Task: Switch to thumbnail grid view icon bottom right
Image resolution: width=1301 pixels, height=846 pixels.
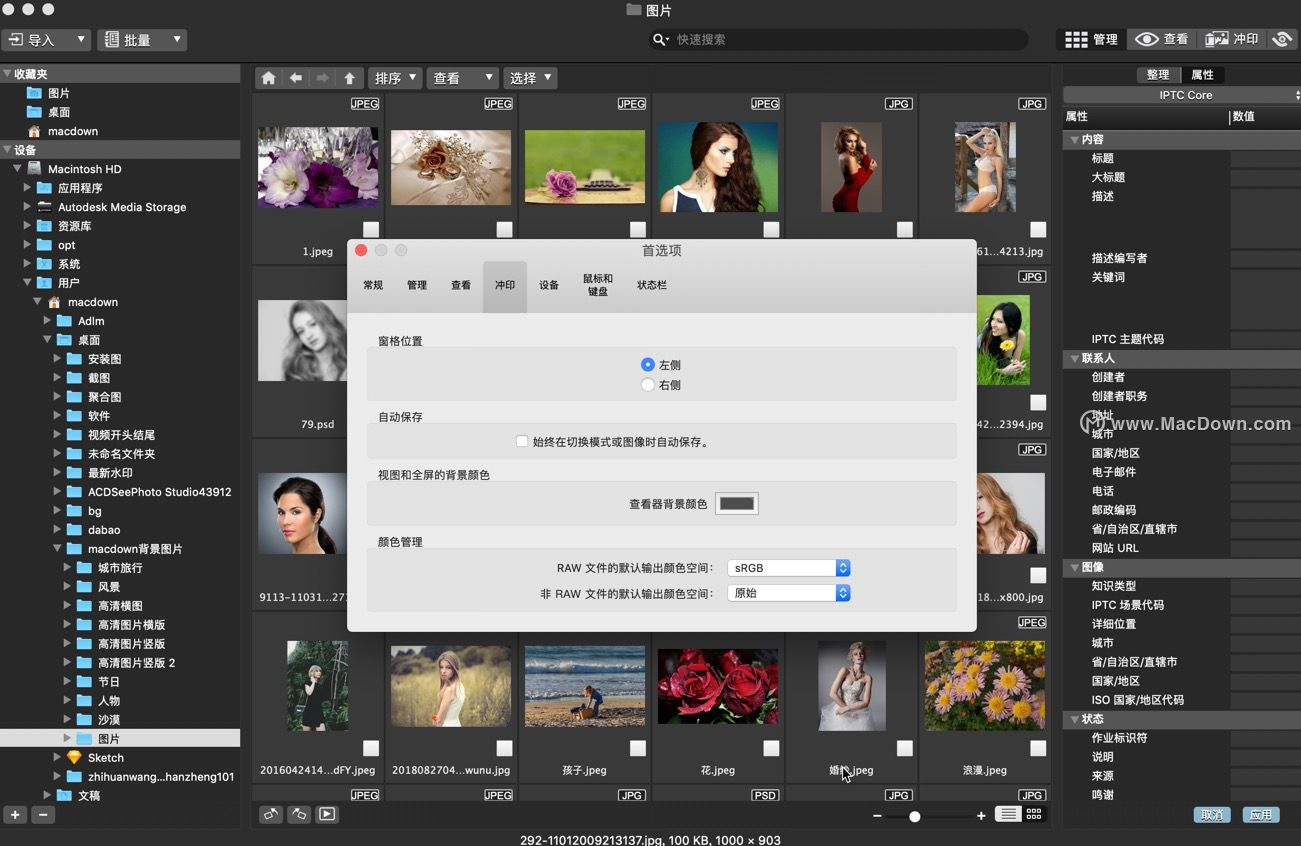Action: 1035,815
